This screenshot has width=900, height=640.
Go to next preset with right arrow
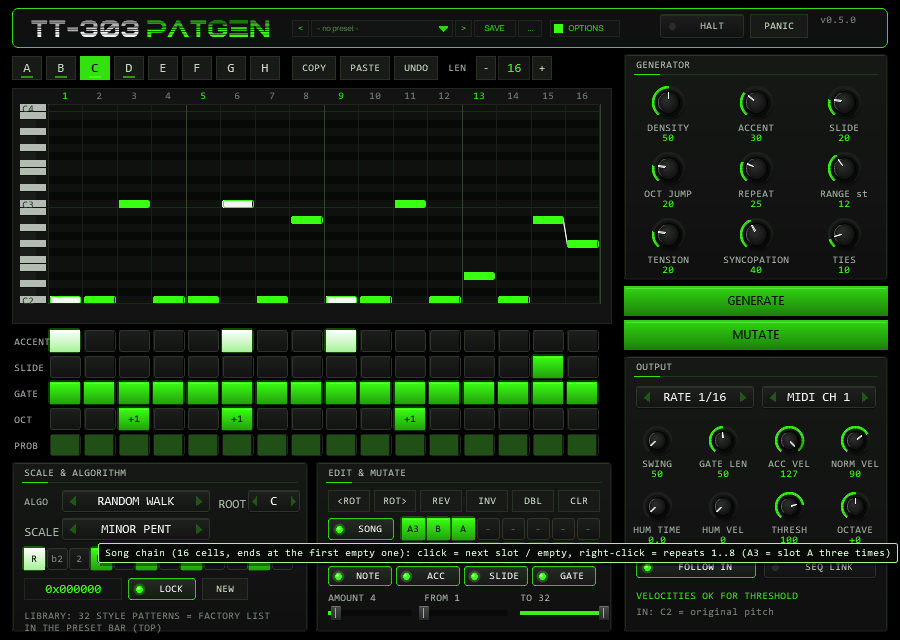point(463,28)
